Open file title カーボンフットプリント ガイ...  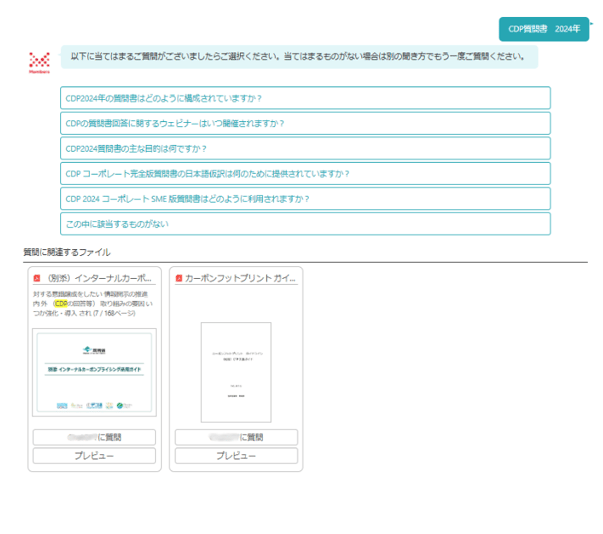pos(240,278)
